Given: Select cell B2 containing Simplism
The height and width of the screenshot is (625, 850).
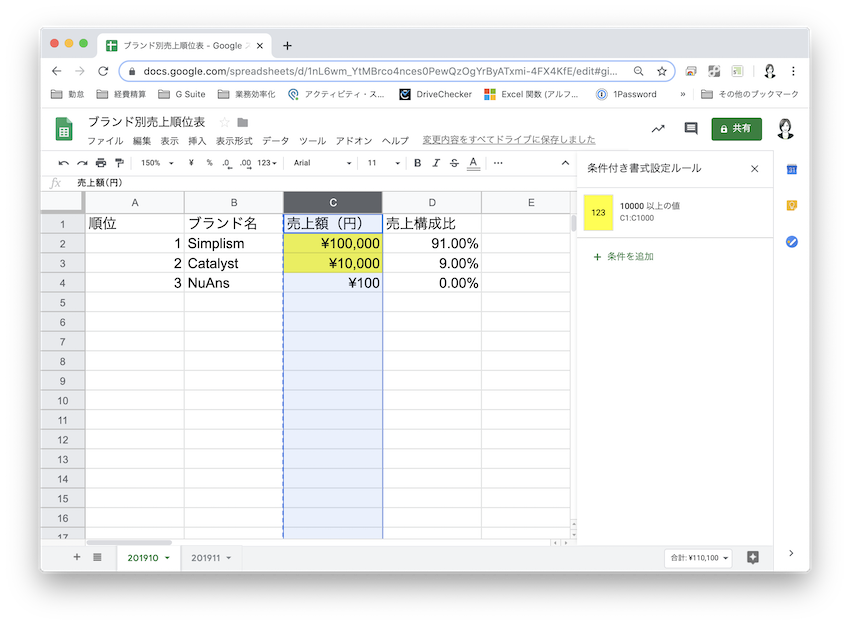Looking at the screenshot, I should 233,243.
